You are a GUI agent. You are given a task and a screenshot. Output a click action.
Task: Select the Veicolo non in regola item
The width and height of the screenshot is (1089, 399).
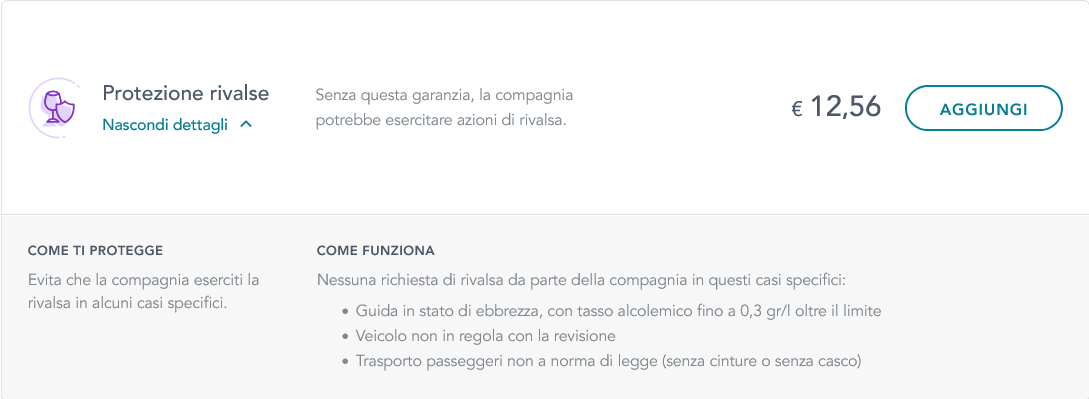[x=485, y=336]
